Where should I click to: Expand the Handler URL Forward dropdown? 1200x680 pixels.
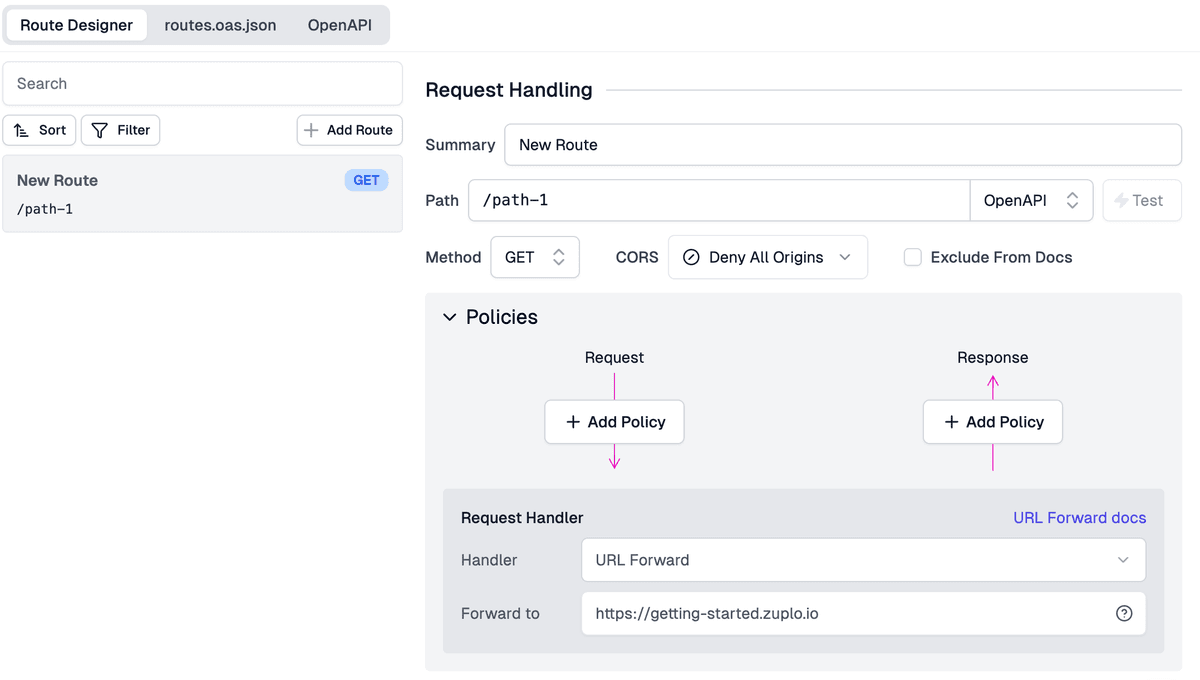863,560
